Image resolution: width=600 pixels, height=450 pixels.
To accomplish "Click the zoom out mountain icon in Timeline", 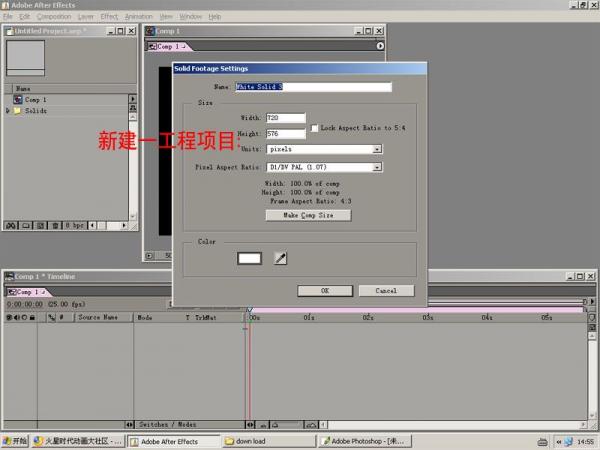I will tap(263, 425).
